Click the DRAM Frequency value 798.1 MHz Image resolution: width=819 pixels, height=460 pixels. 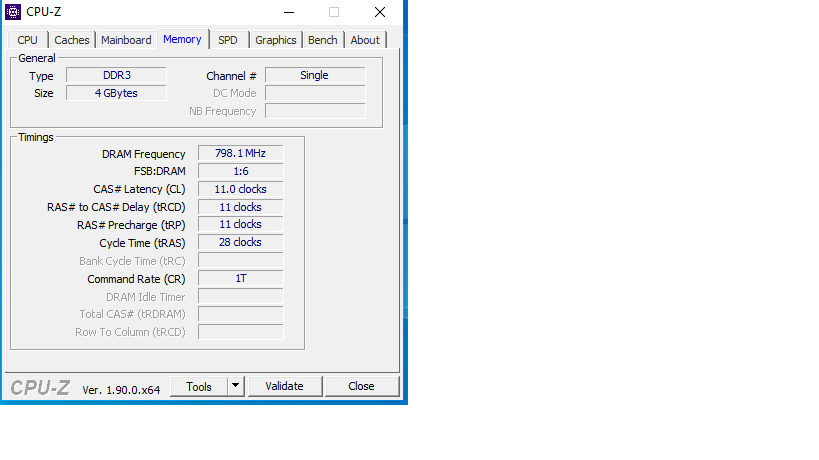tap(241, 153)
